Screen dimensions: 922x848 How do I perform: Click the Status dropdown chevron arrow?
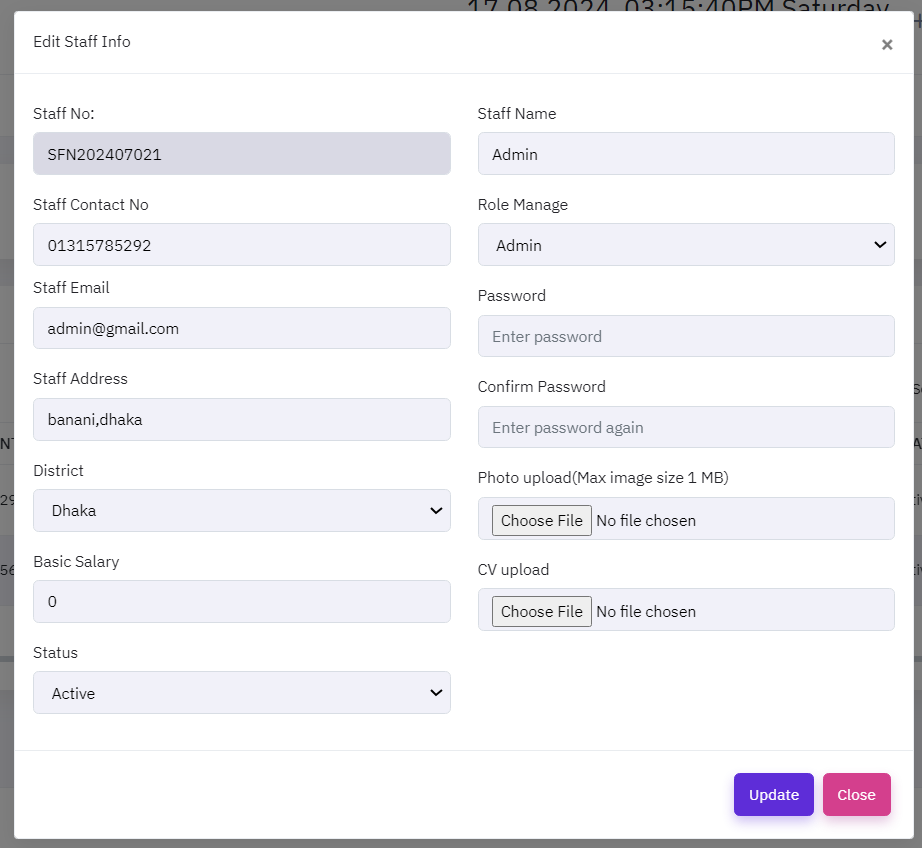point(436,692)
